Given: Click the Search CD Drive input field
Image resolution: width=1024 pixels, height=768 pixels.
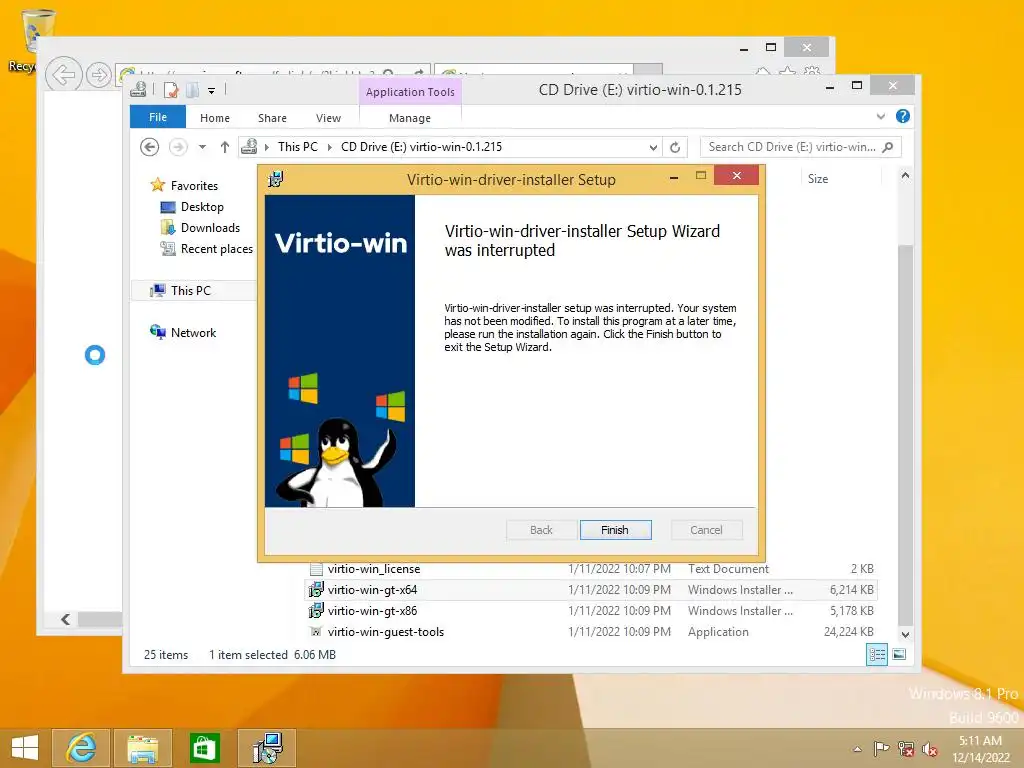Looking at the screenshot, I should 792,148.
